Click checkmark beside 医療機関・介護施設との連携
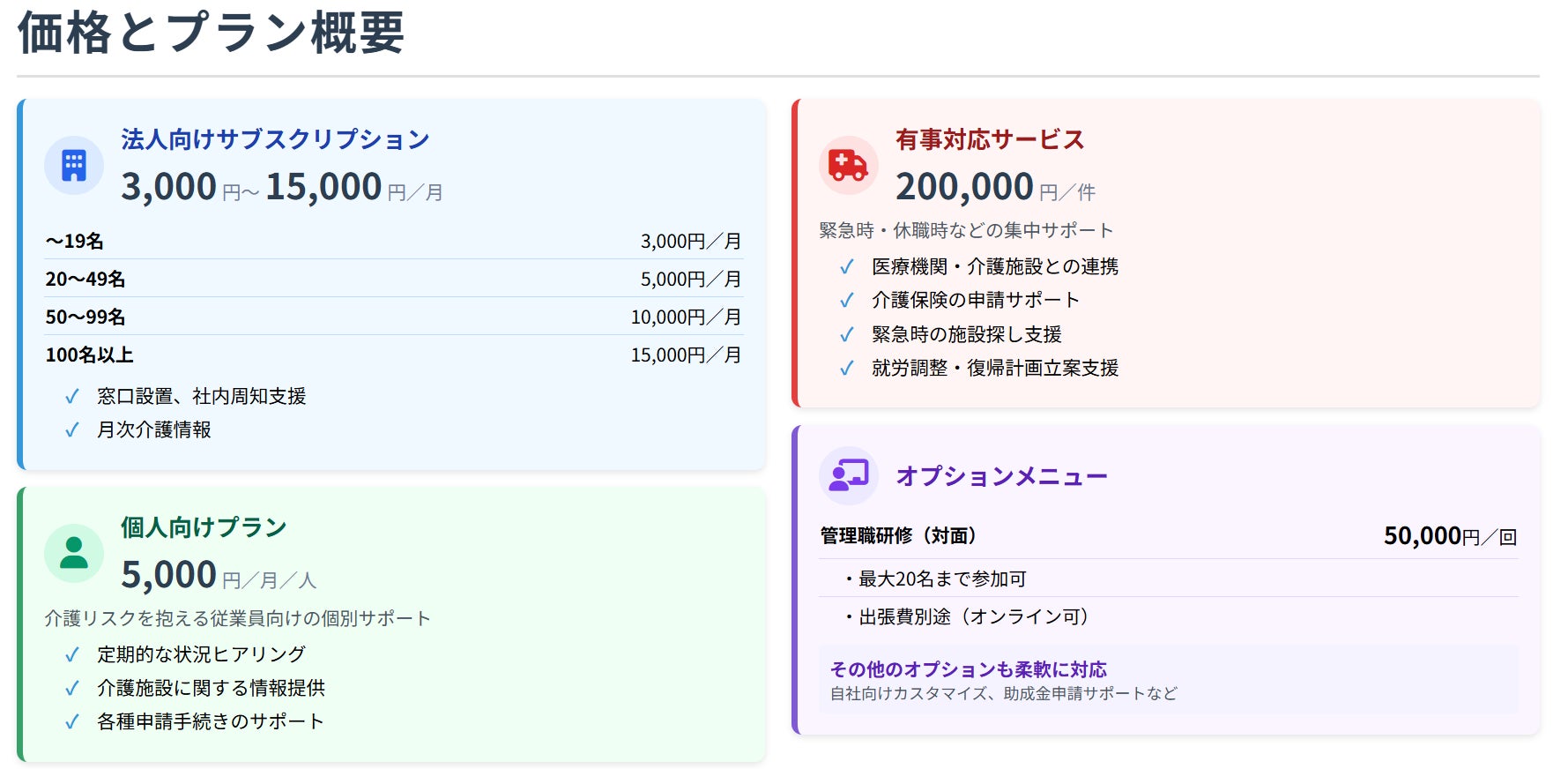Viewport: 1568px width, 769px height. (847, 267)
